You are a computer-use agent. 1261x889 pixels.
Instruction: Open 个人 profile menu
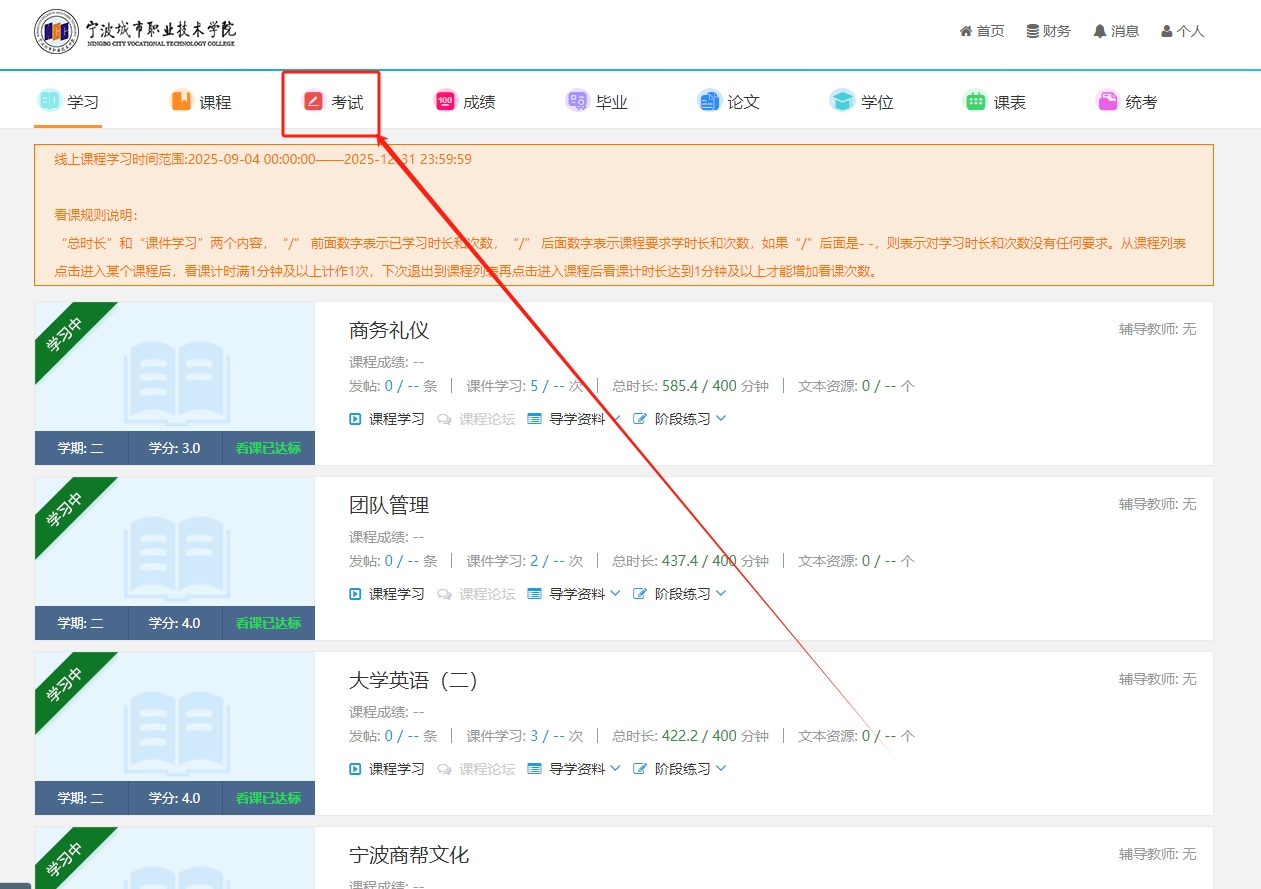click(1182, 31)
